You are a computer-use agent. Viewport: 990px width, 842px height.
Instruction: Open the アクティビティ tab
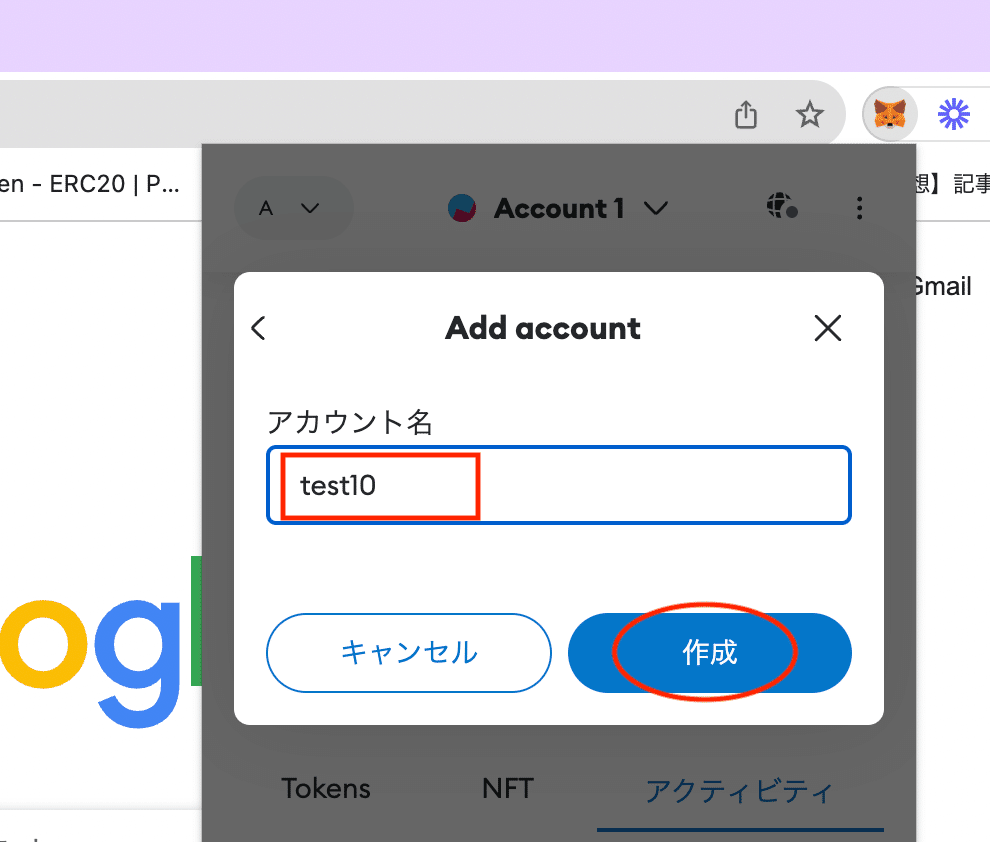(739, 791)
